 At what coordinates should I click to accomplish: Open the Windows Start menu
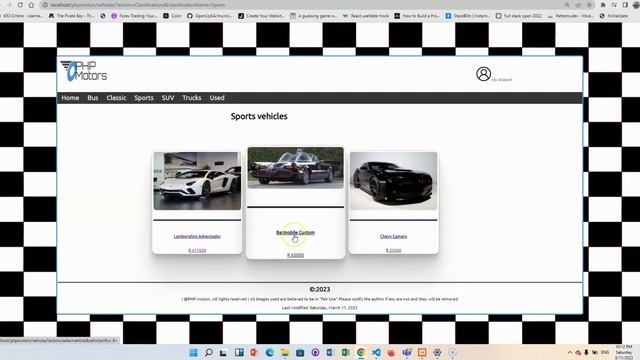tap(193, 352)
